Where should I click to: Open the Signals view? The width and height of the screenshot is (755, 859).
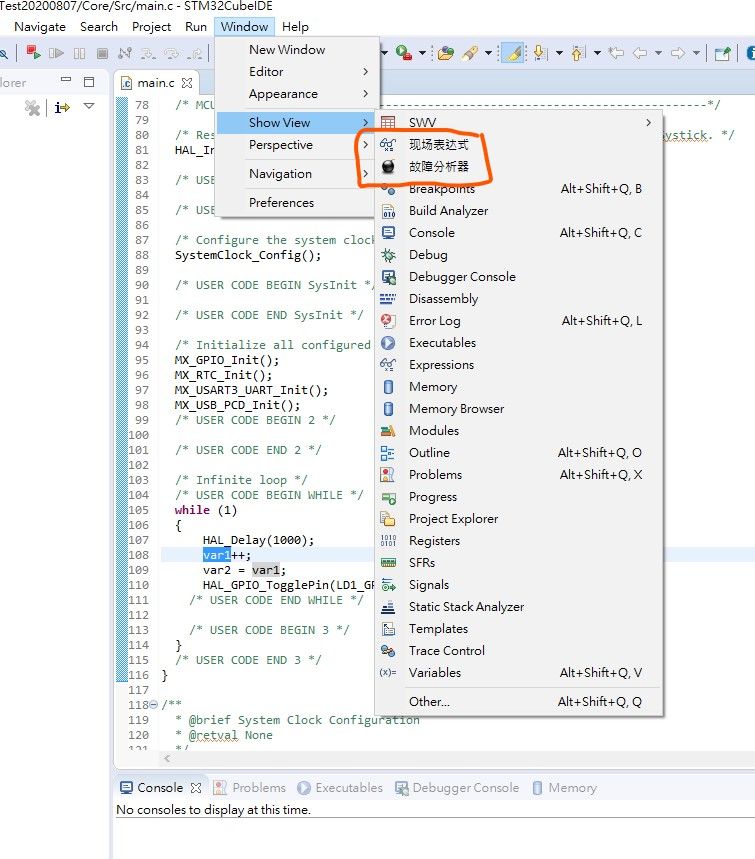click(518, 585)
